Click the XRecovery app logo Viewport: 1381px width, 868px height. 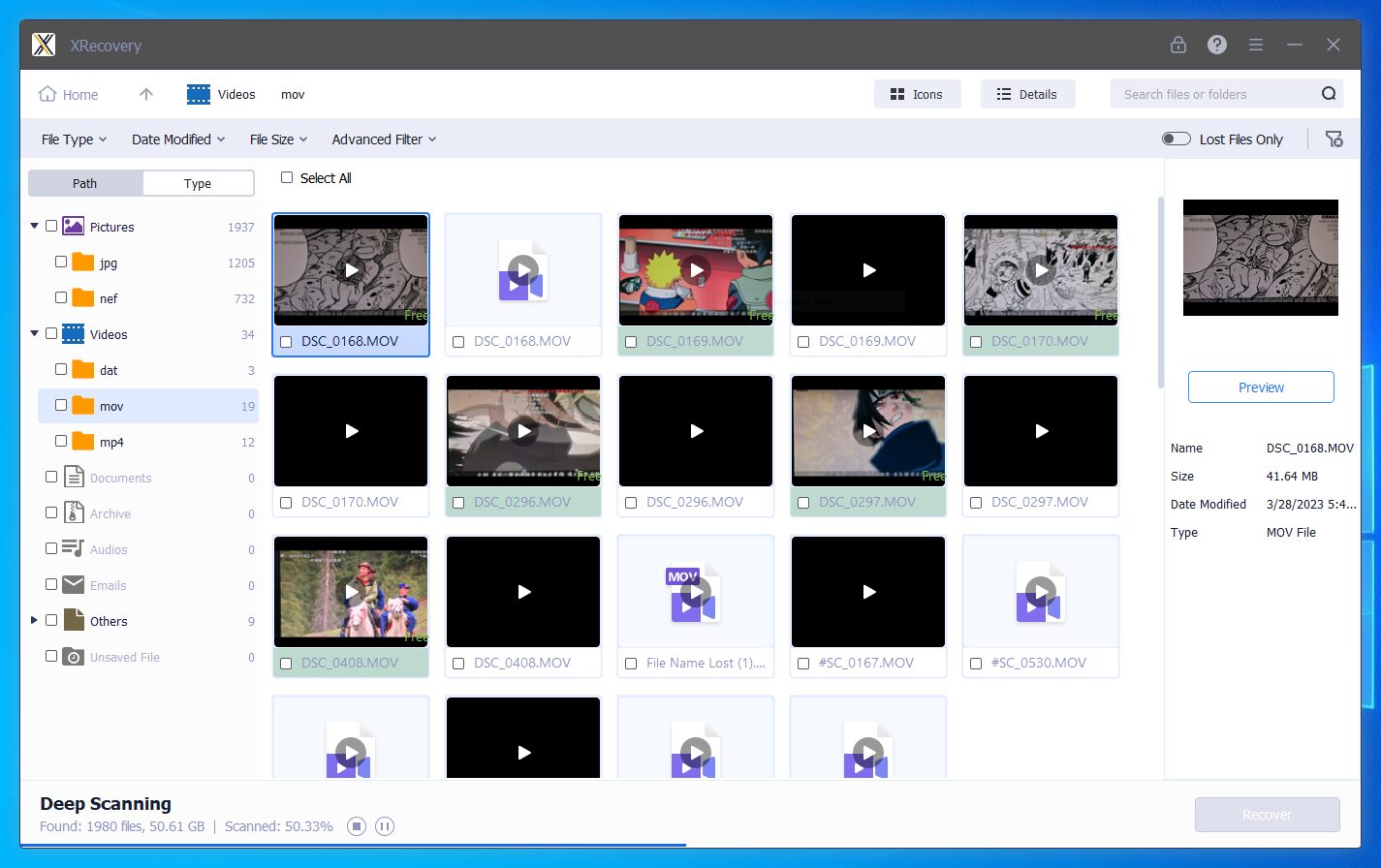[x=44, y=45]
